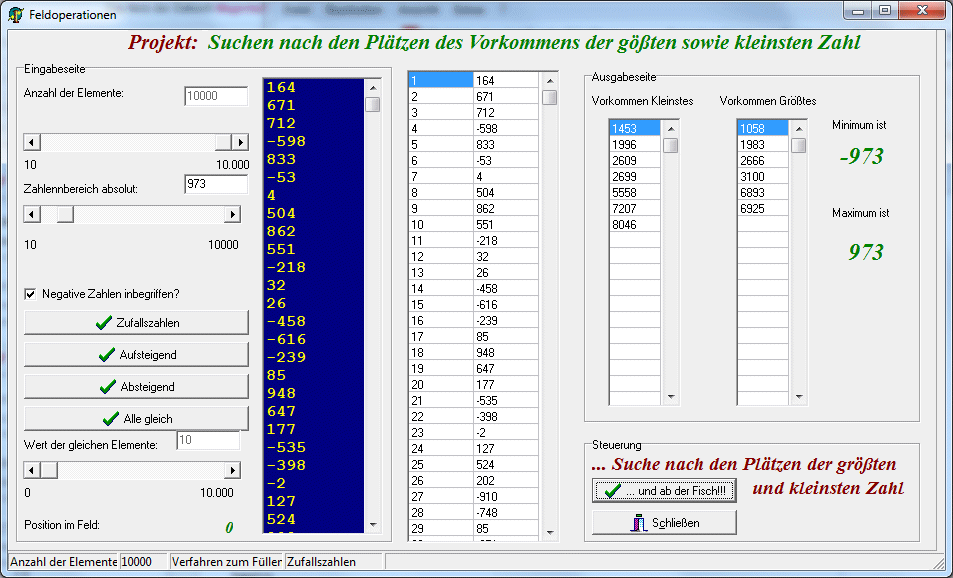Select 3100 in the Vorkommen Größtes list

[x=763, y=177]
